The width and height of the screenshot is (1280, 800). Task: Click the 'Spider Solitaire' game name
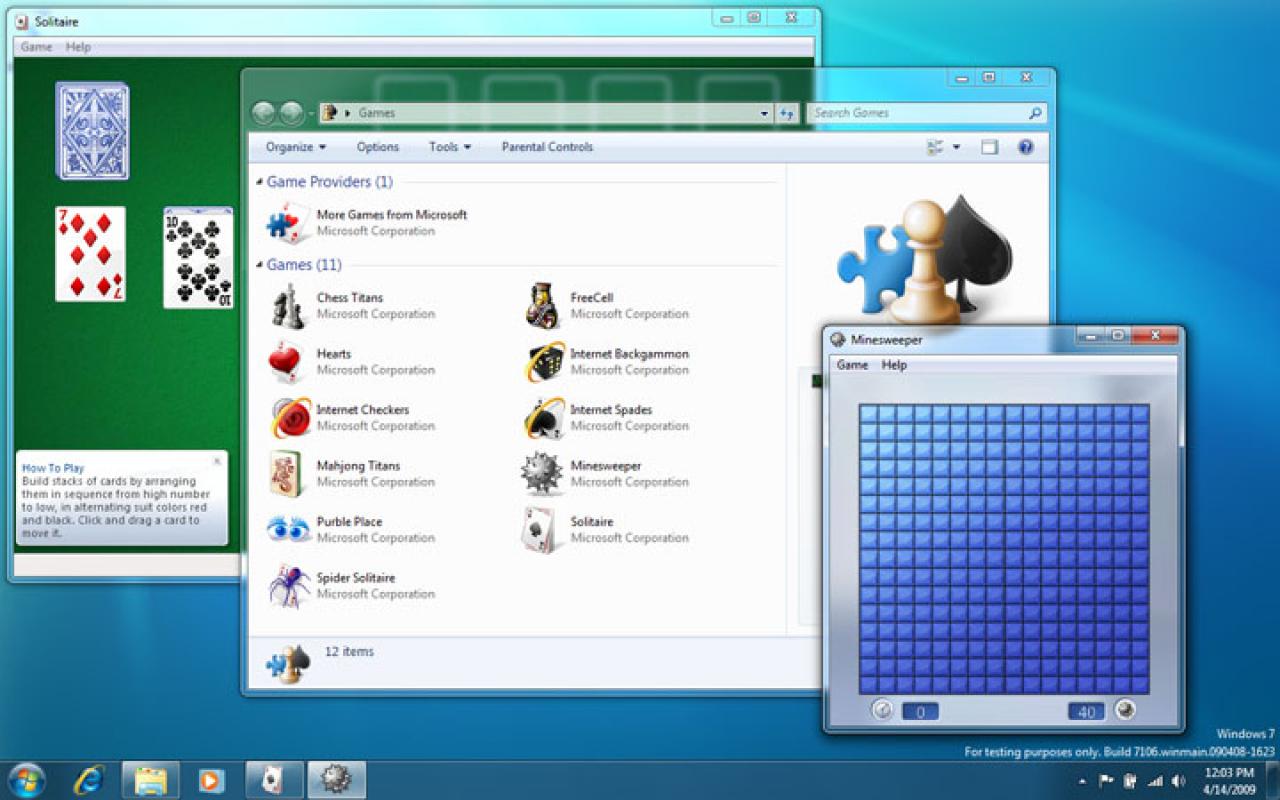click(x=356, y=578)
